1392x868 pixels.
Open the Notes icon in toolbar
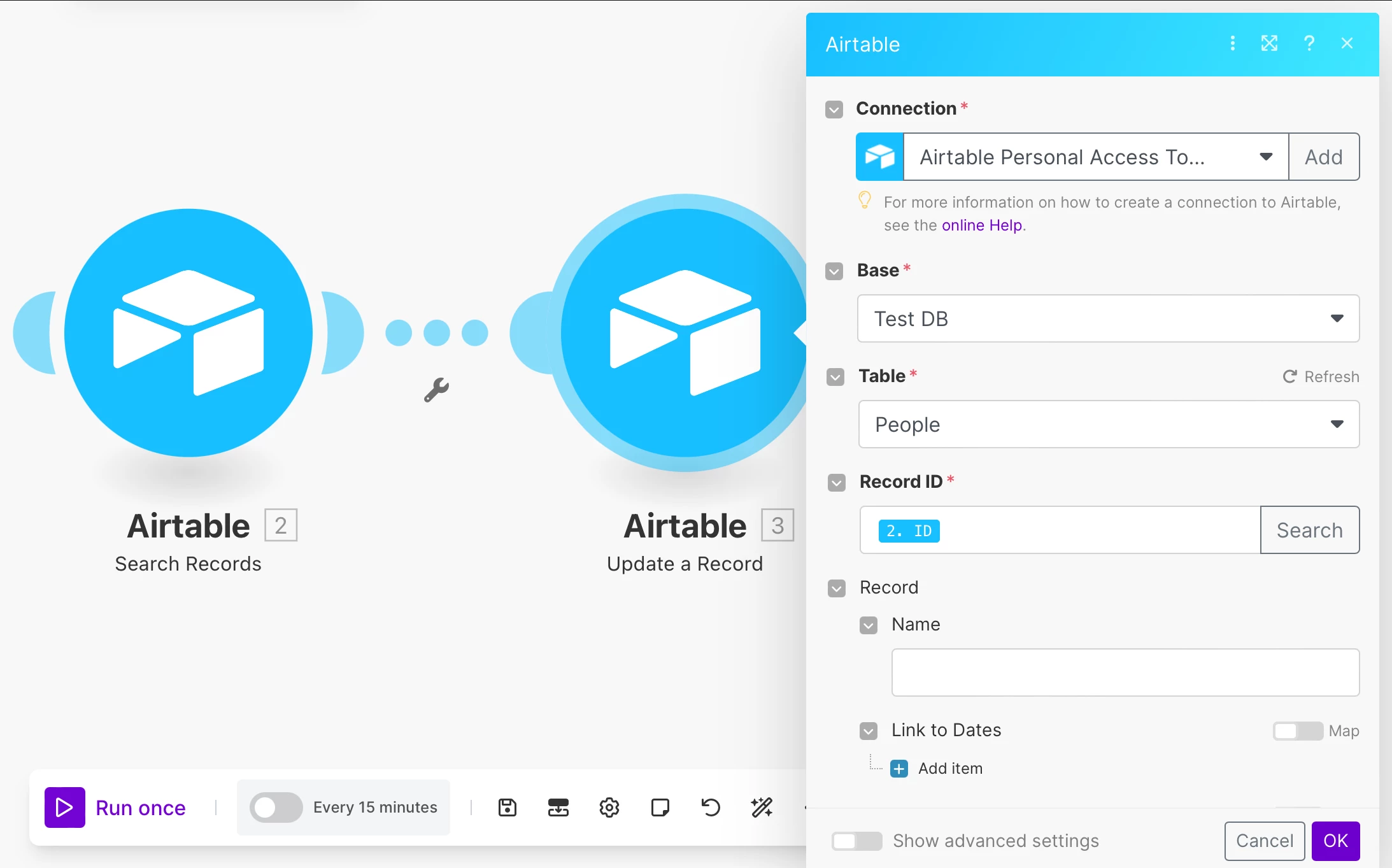pyautogui.click(x=660, y=808)
